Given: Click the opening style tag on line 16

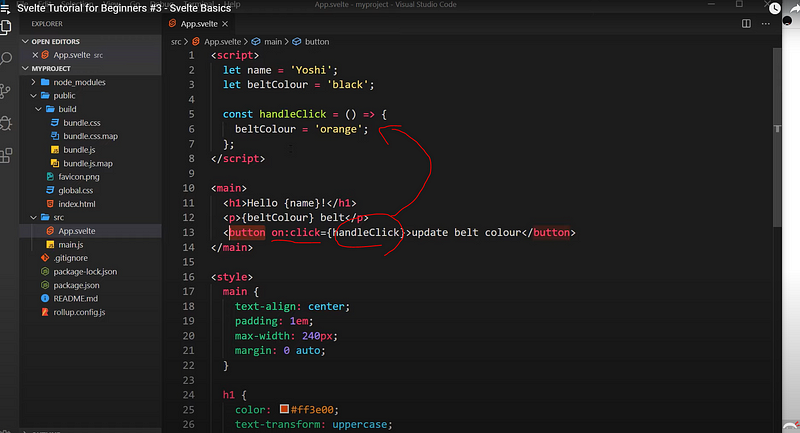Looking at the screenshot, I should click(232, 277).
